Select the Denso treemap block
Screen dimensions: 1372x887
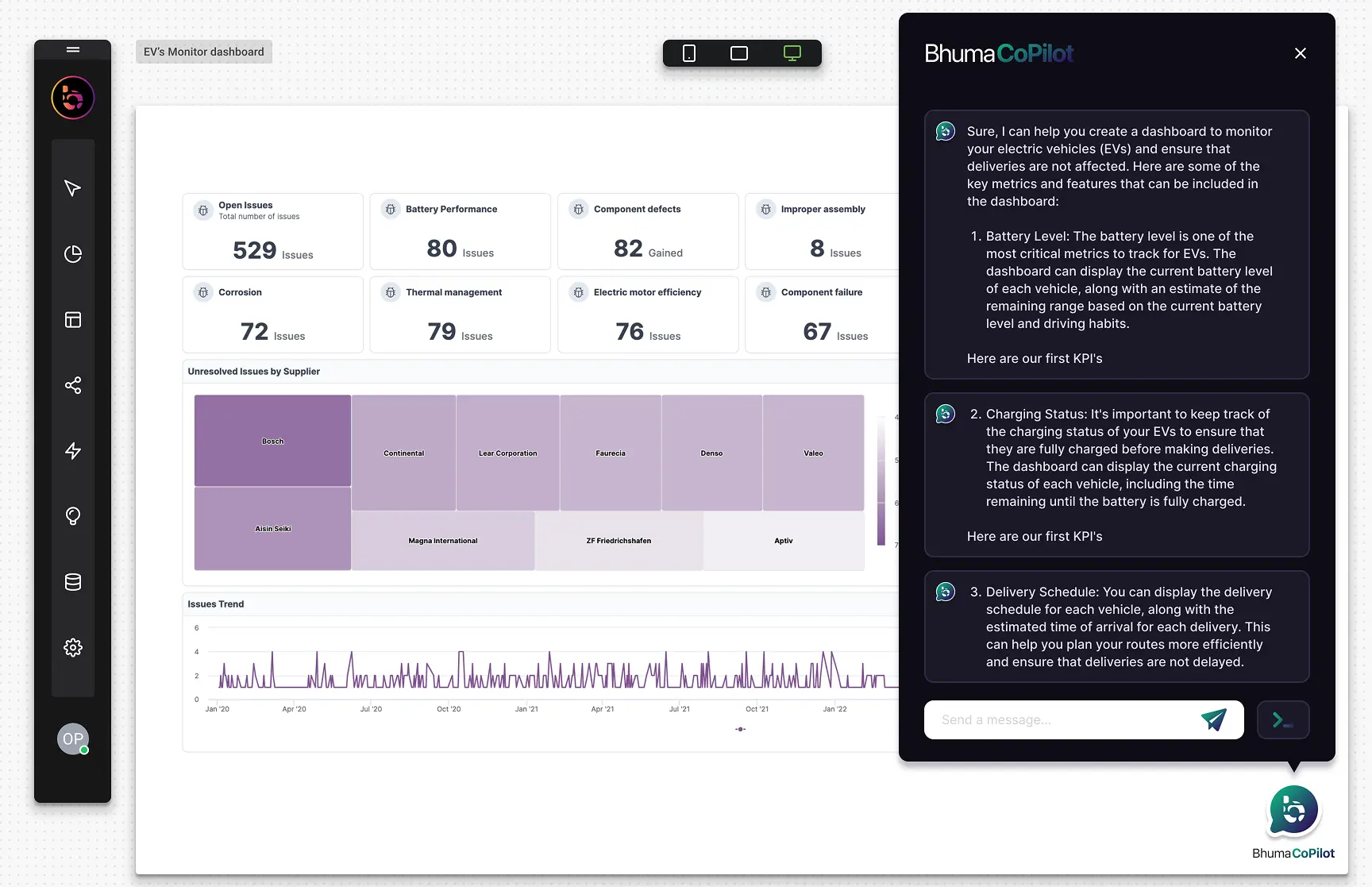[x=711, y=453]
